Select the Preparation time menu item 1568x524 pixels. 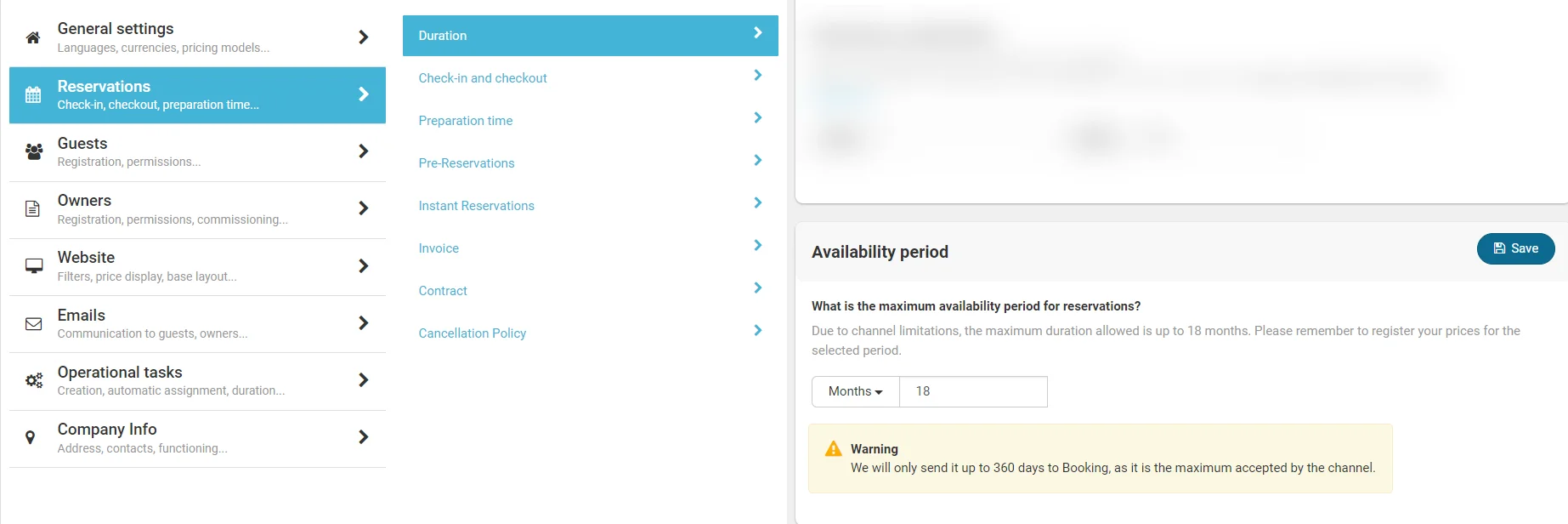(465, 121)
